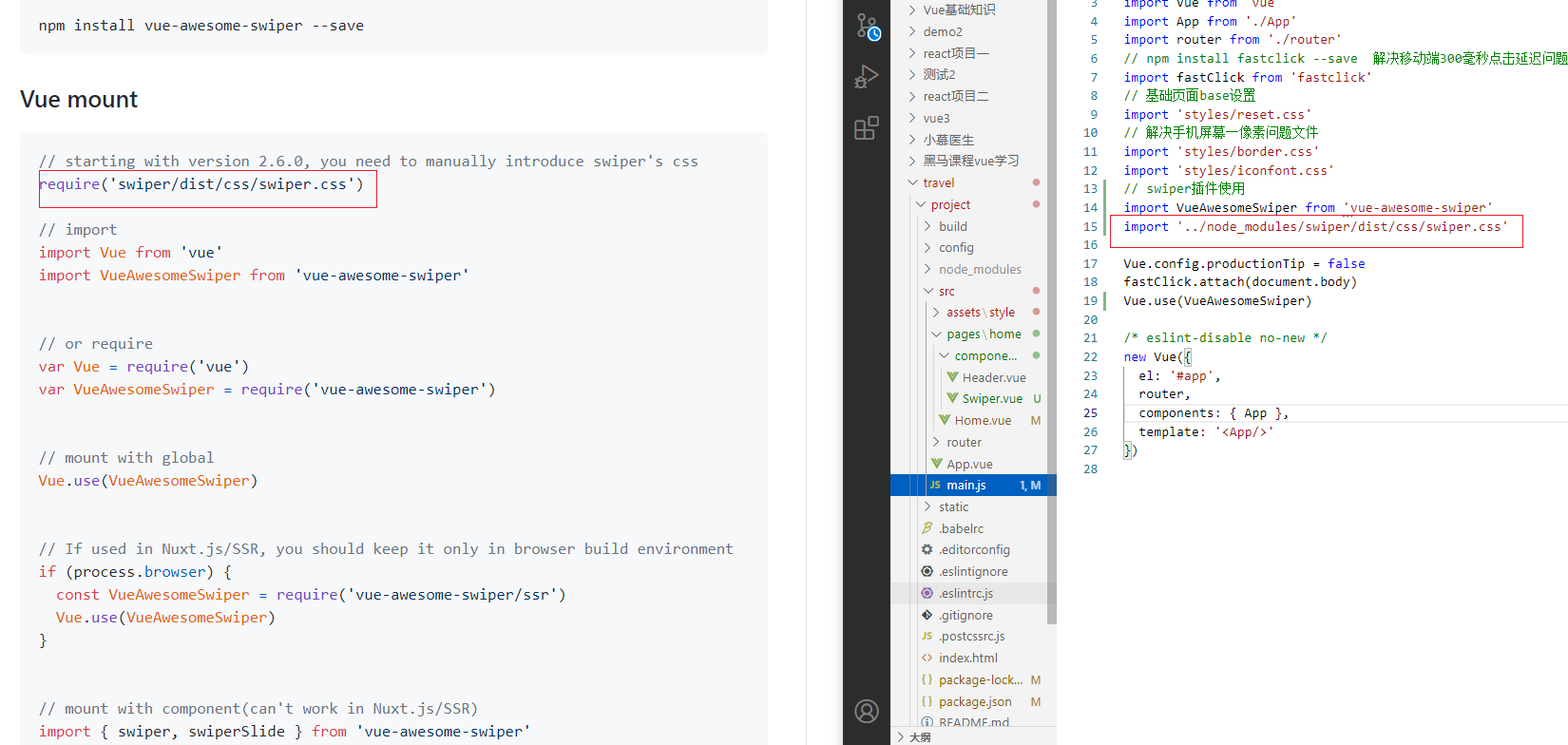Viewport: 1568px width, 745px height.
Task: Open Swiper.vue in the explorer
Action: pos(992,398)
